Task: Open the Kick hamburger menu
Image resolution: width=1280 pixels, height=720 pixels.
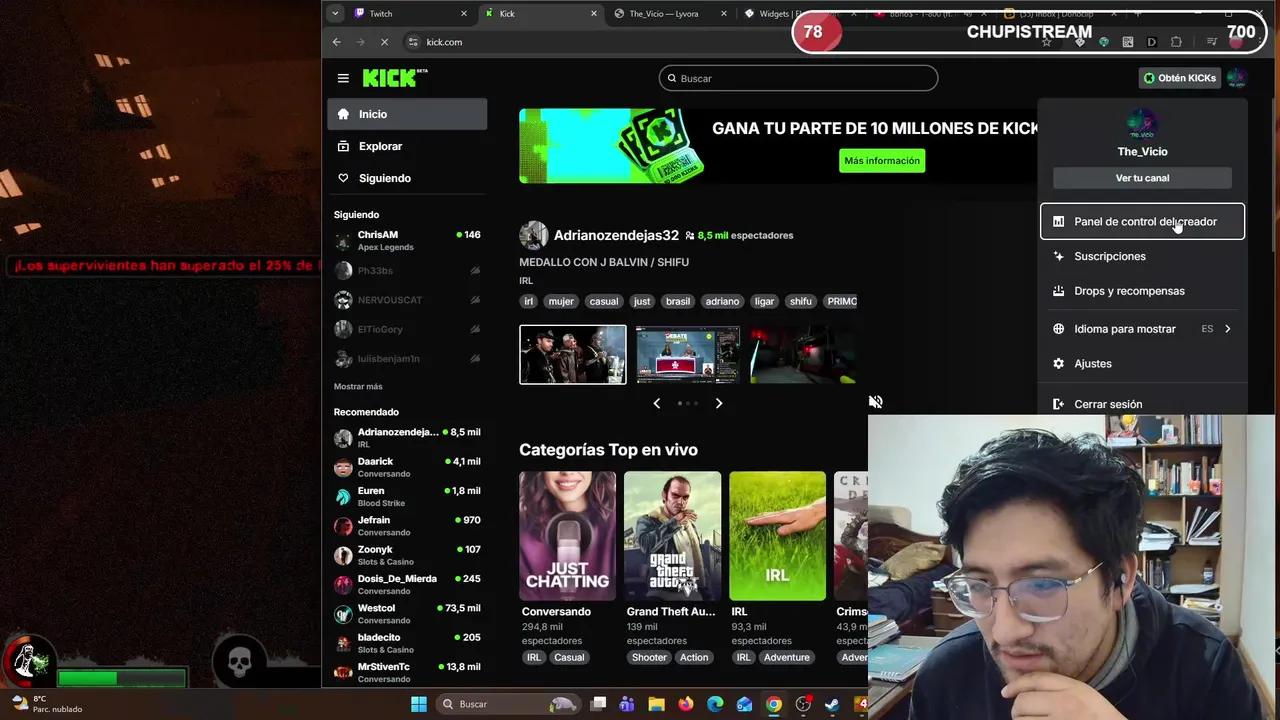Action: point(343,78)
